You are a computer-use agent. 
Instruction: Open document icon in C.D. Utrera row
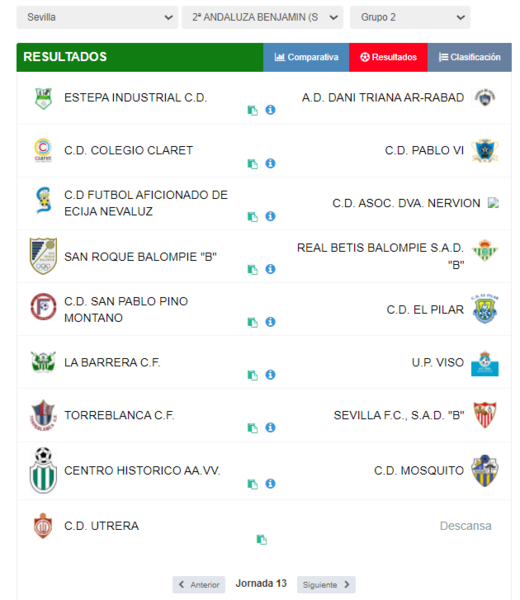(x=261, y=540)
